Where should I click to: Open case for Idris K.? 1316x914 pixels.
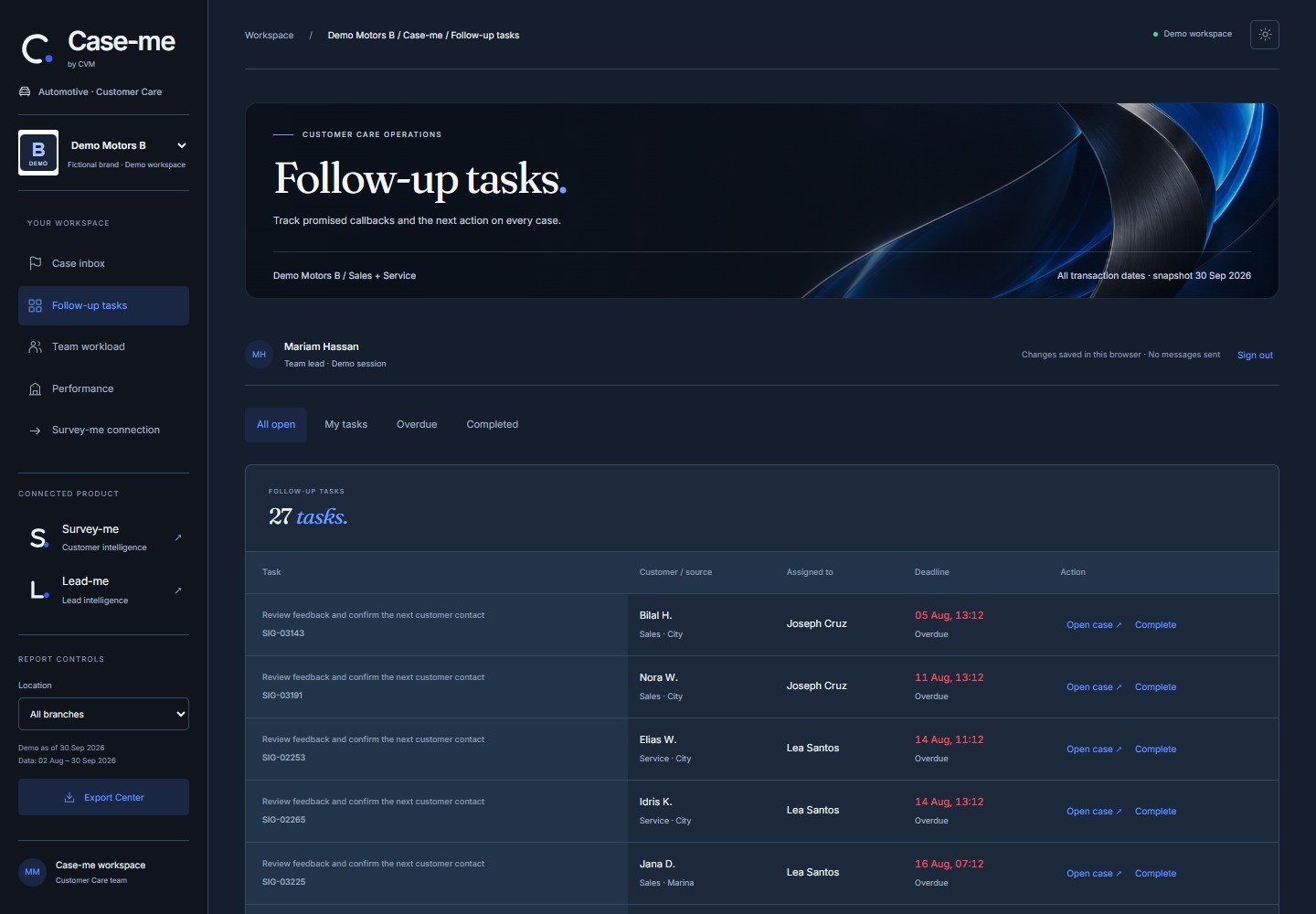(x=1094, y=812)
